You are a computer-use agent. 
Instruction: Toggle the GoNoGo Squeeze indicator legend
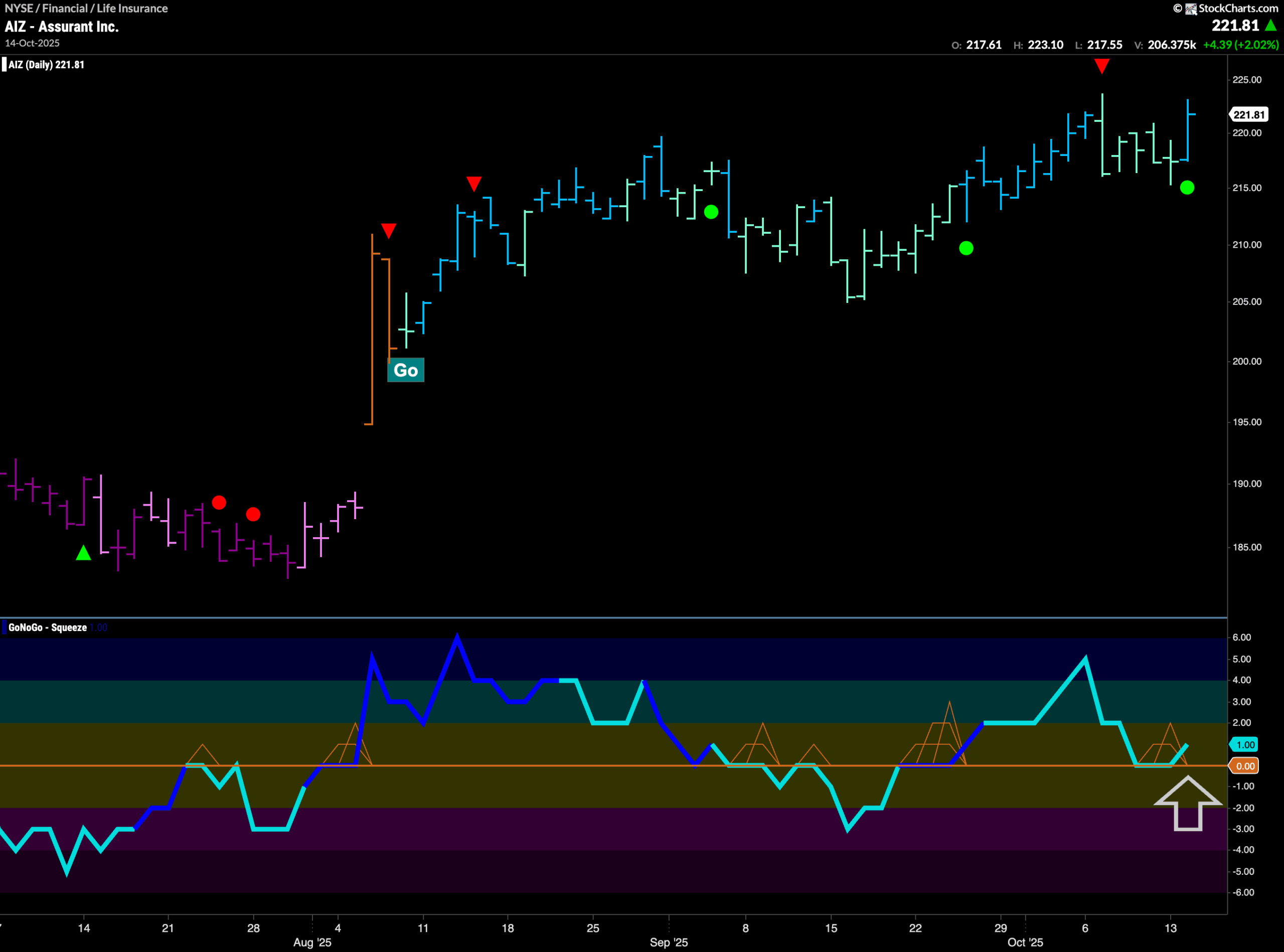[x=46, y=627]
